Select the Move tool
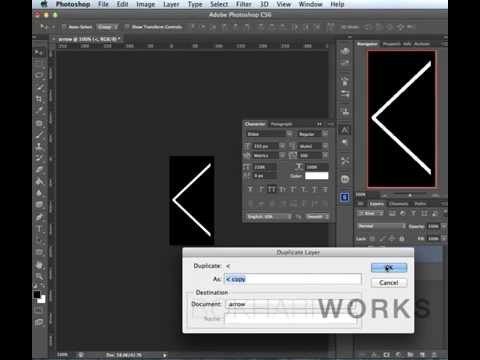Screen dimensions: 480x360 tap(39, 52)
